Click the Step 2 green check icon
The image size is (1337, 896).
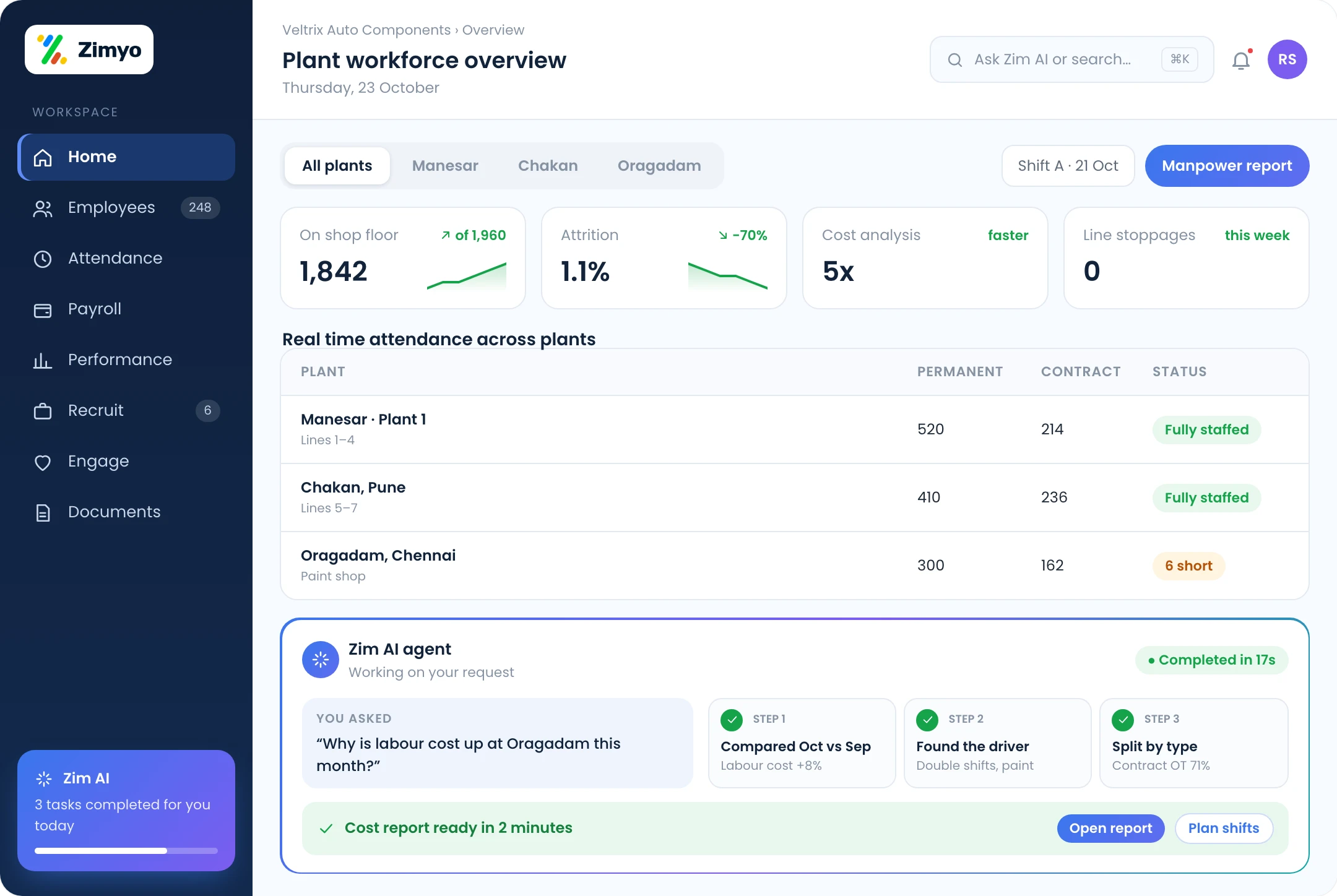927,720
